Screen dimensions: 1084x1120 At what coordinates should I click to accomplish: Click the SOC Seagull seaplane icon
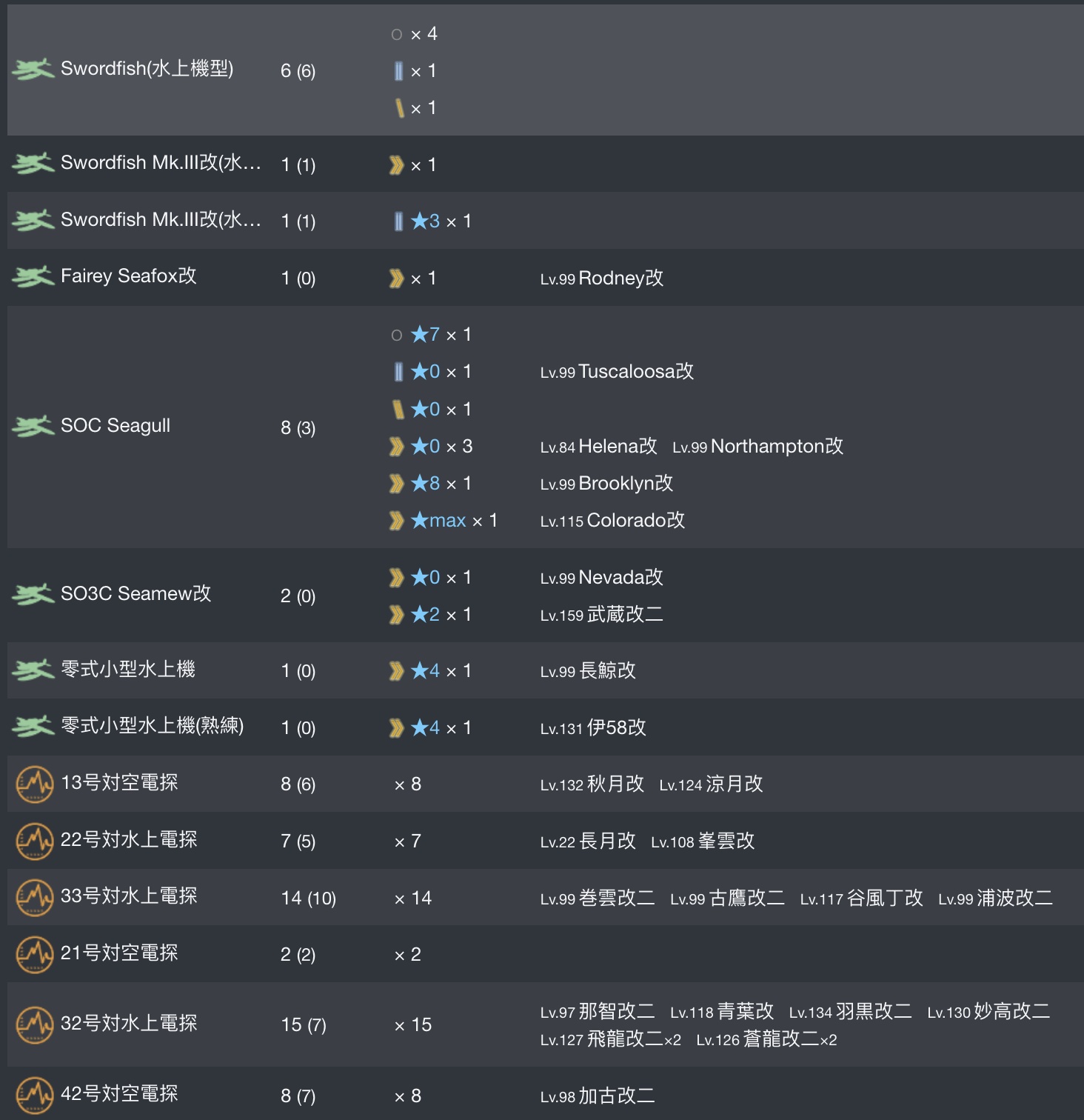pos(33,427)
